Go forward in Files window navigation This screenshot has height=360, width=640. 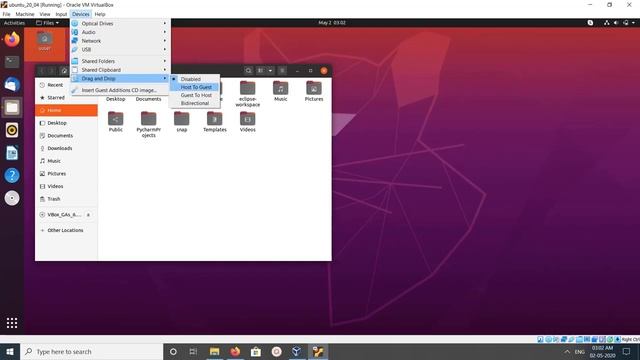(51, 71)
